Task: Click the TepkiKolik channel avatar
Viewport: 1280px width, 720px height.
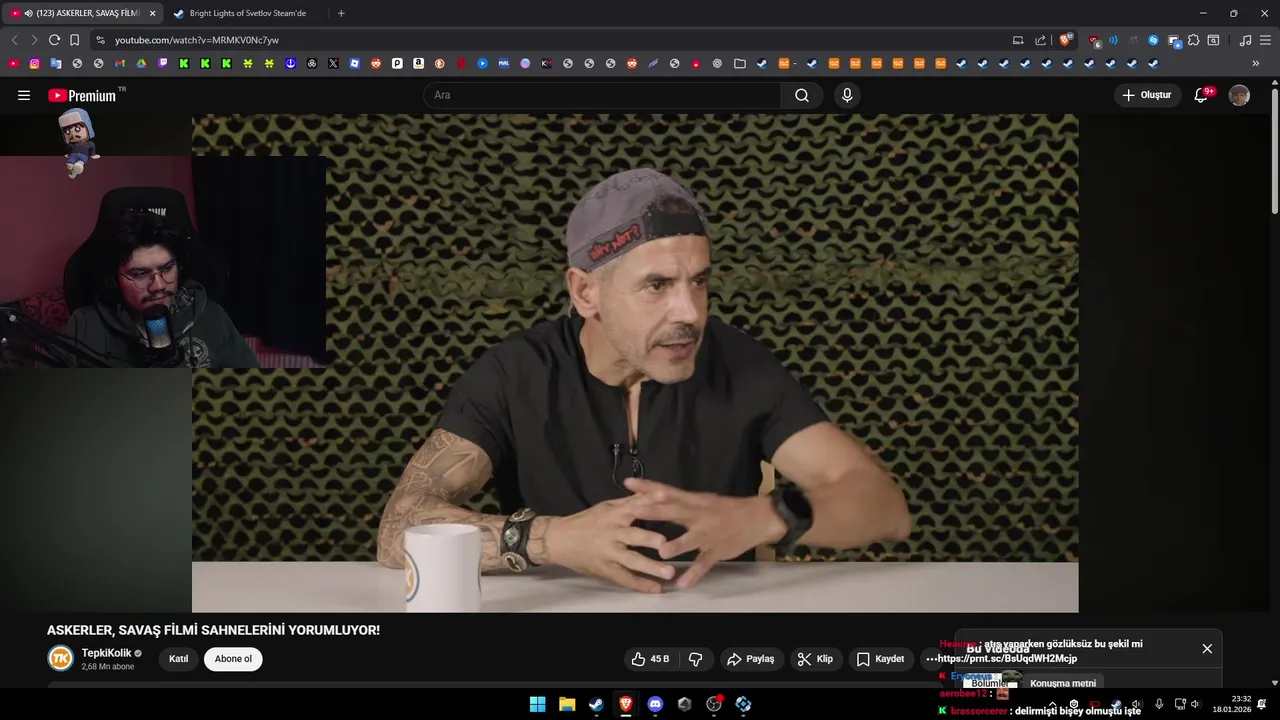Action: pos(61,658)
